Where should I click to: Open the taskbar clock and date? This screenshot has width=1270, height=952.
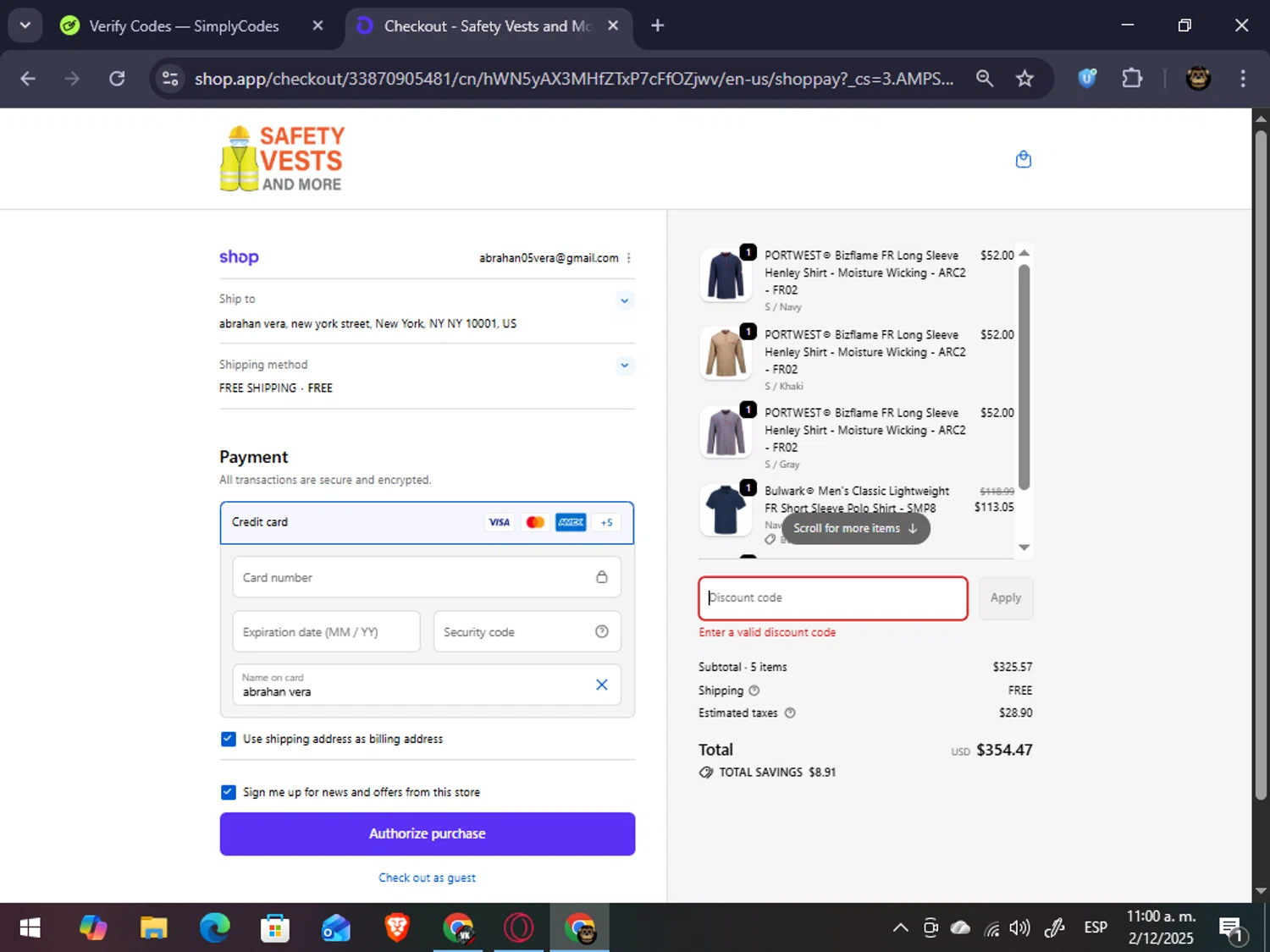1161,927
